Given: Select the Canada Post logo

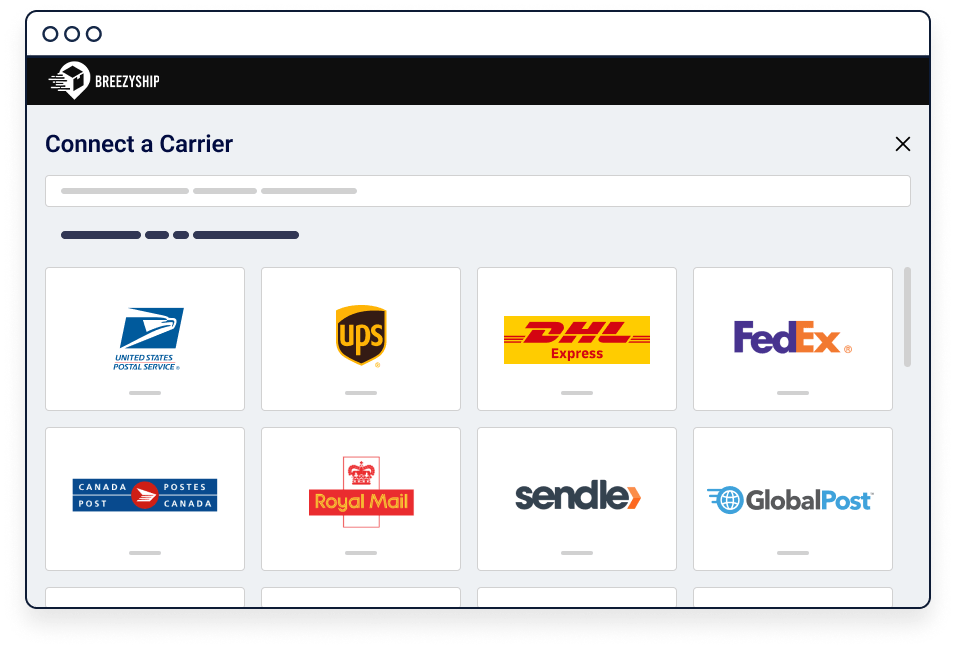Looking at the screenshot, I should click(145, 495).
